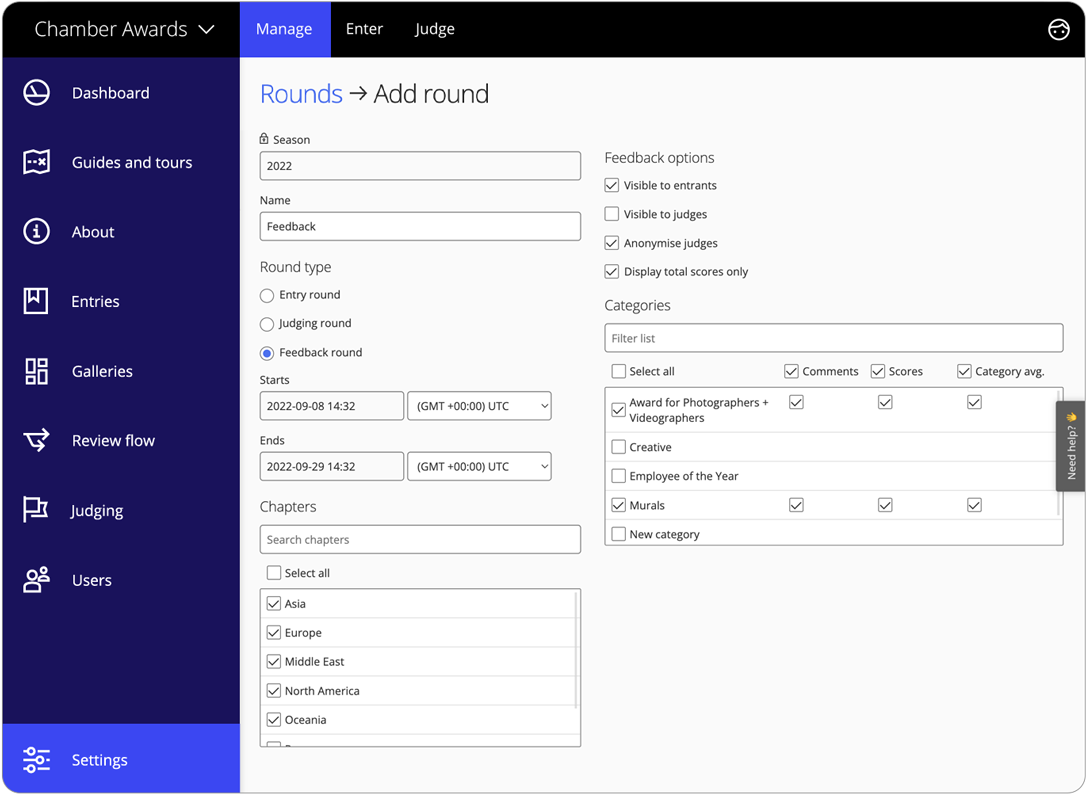This screenshot has width=1086, height=797.
Task: Open the Ends timezone dropdown
Action: tap(479, 466)
